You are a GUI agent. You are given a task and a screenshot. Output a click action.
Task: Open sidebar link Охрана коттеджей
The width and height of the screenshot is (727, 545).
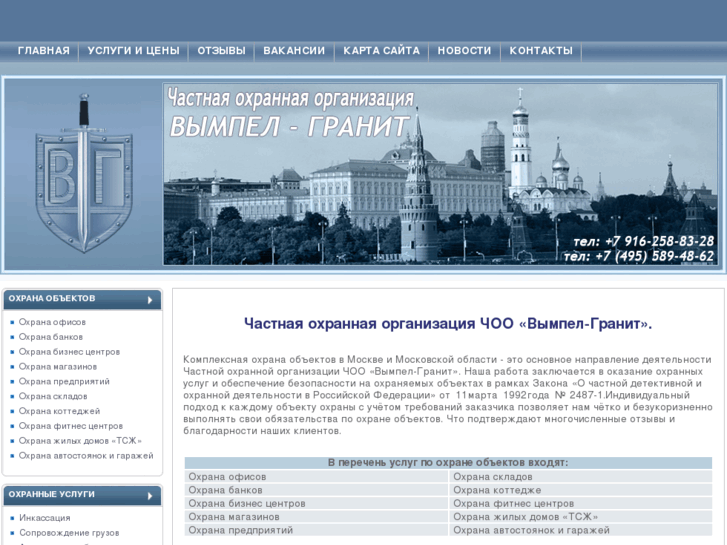click(x=59, y=411)
